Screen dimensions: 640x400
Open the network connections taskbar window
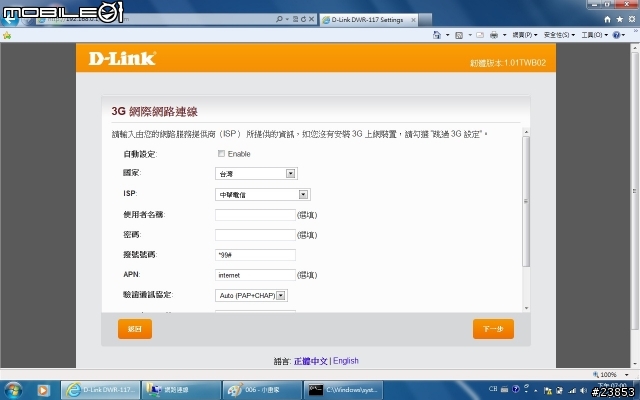tap(181, 390)
